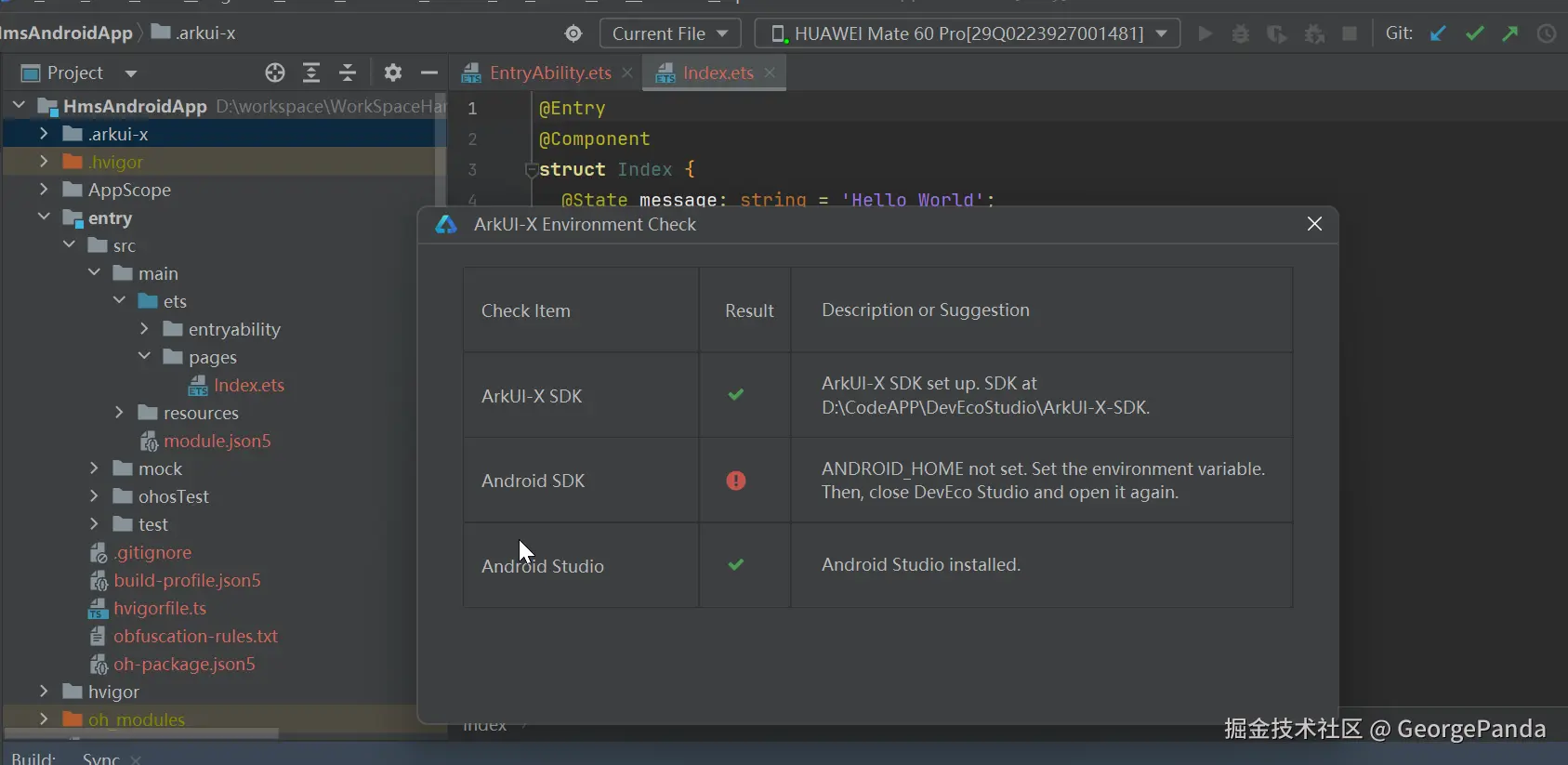1568x765 pixels.
Task: Close the EntryAbility.ets tab
Action: click(627, 73)
